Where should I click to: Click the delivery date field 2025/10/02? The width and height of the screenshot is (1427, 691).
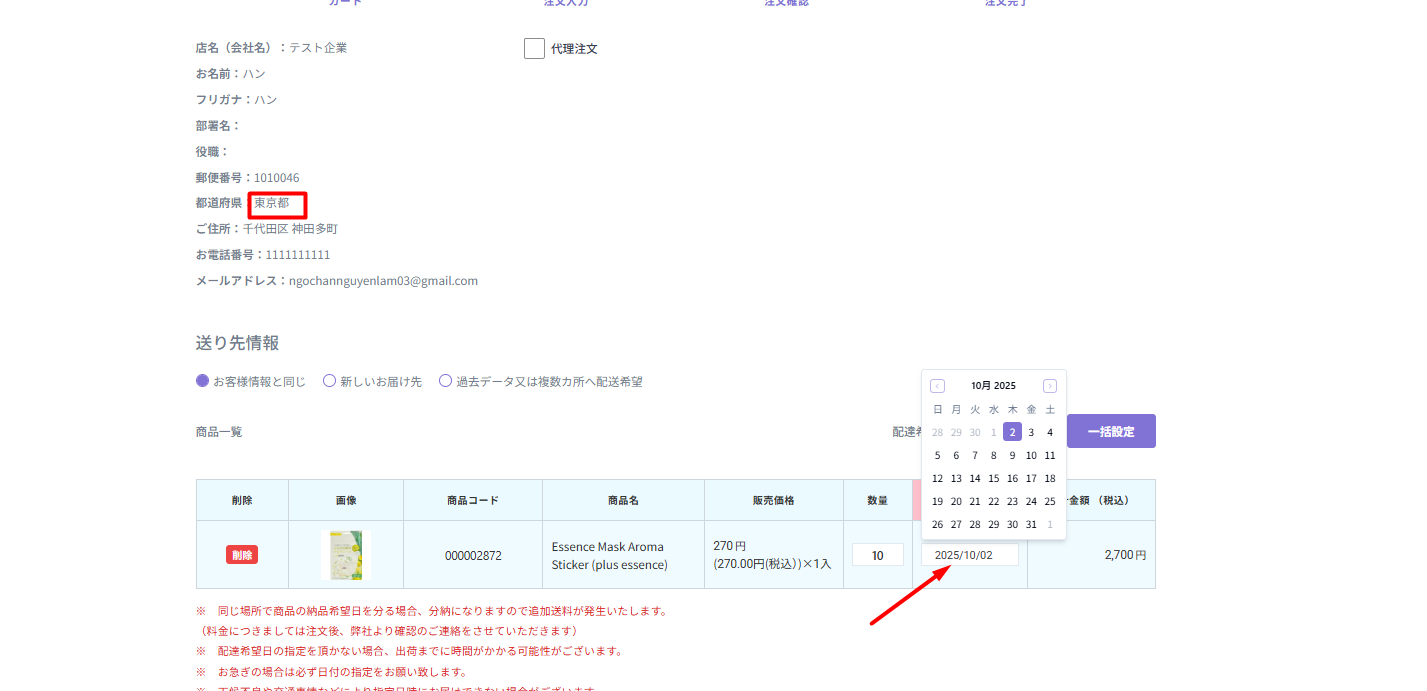pos(969,555)
